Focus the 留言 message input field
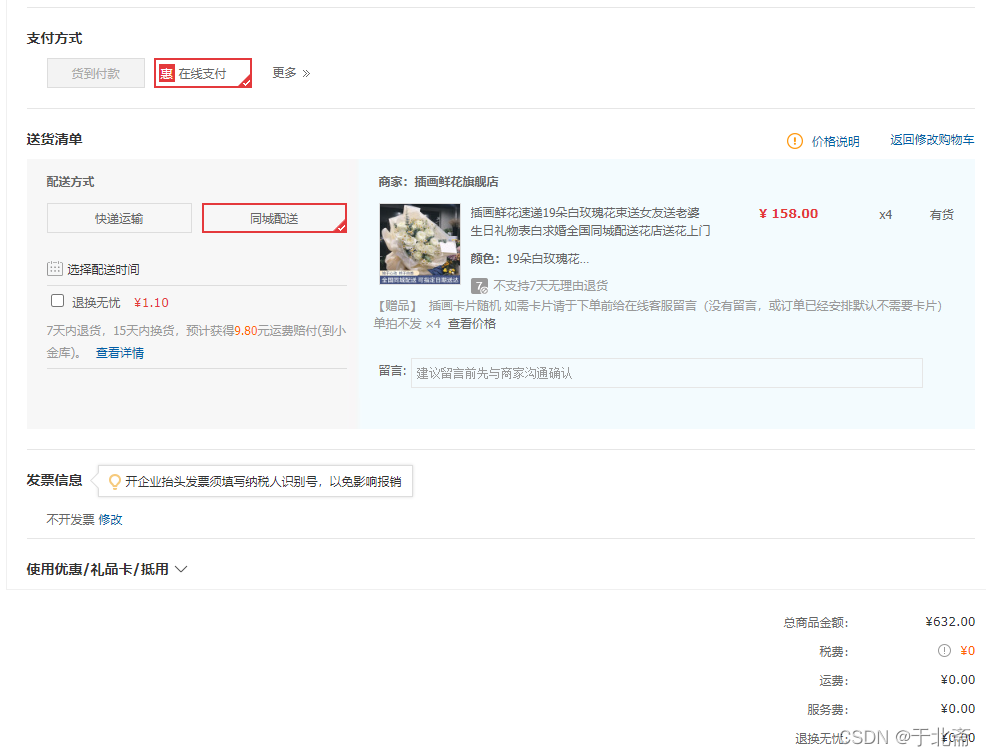 click(x=667, y=373)
